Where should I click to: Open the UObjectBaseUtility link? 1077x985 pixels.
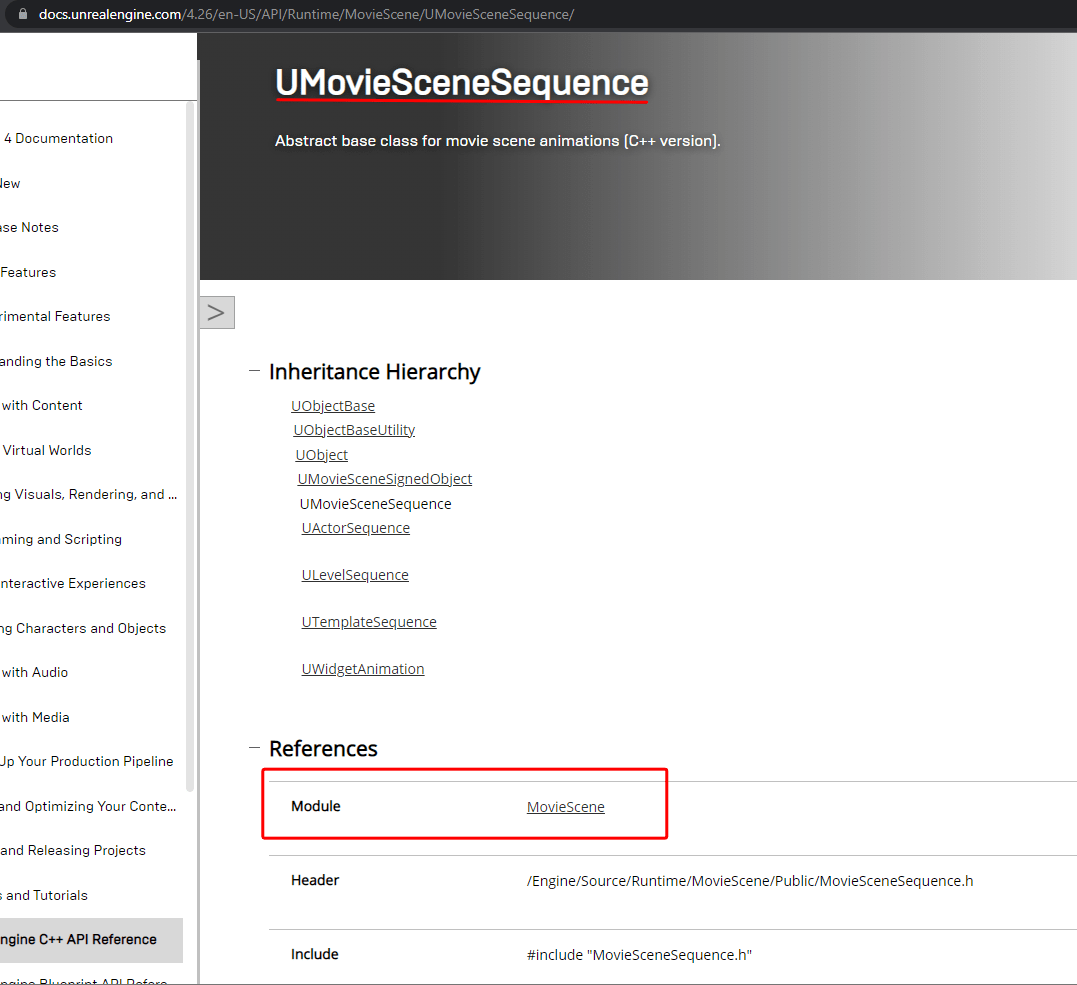pos(354,429)
